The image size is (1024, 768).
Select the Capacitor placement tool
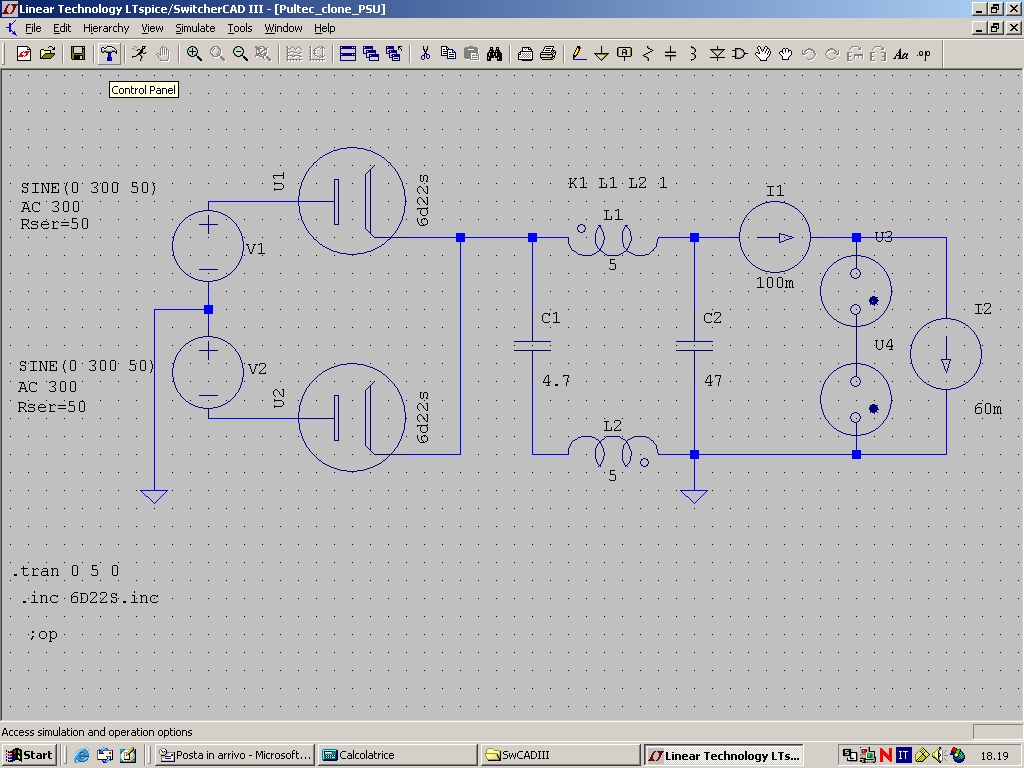click(671, 54)
